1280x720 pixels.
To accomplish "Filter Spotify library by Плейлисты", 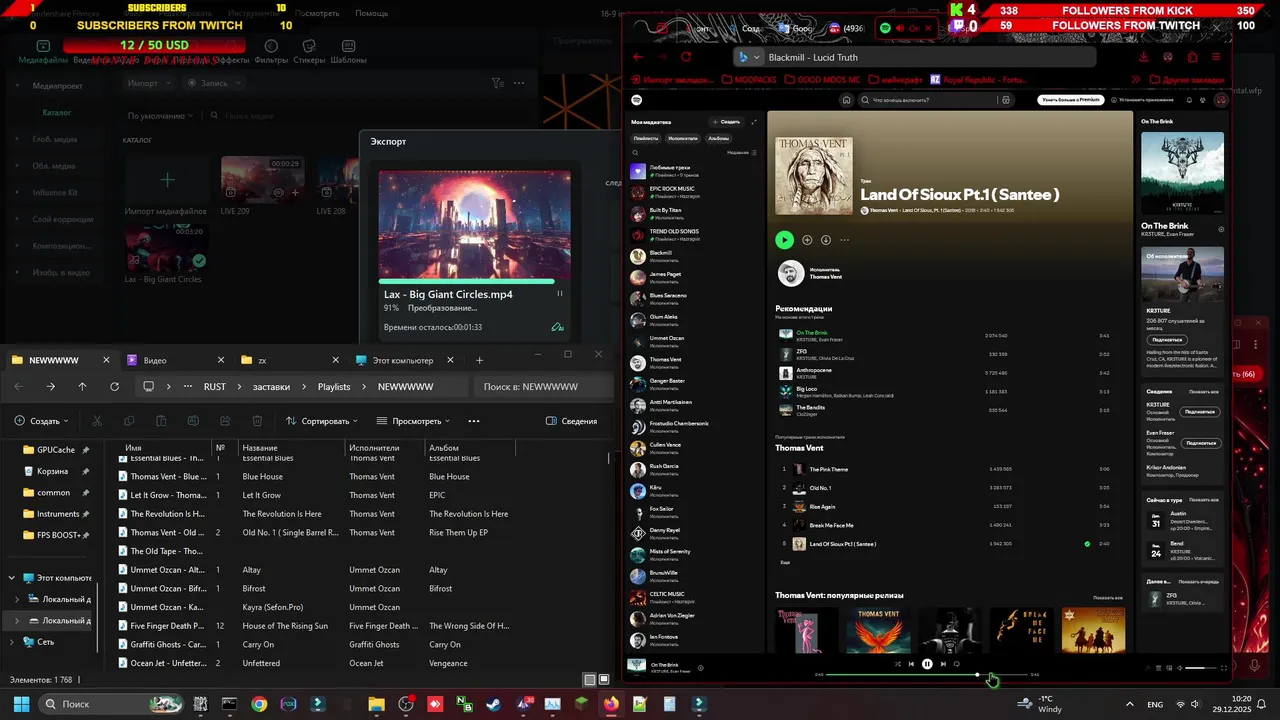I will (x=646, y=138).
